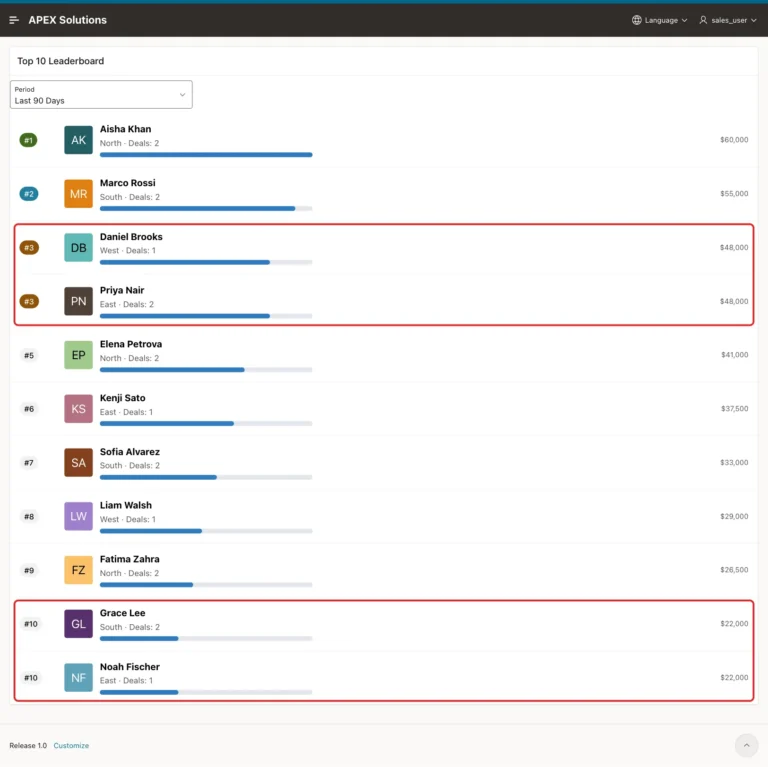The image size is (768, 767).
Task: Click the $26,500 amount
Action: (734, 570)
